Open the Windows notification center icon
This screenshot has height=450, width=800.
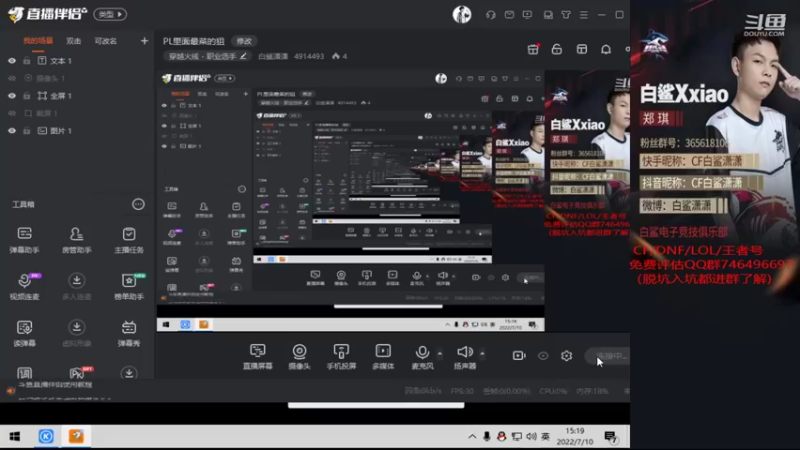coord(611,437)
